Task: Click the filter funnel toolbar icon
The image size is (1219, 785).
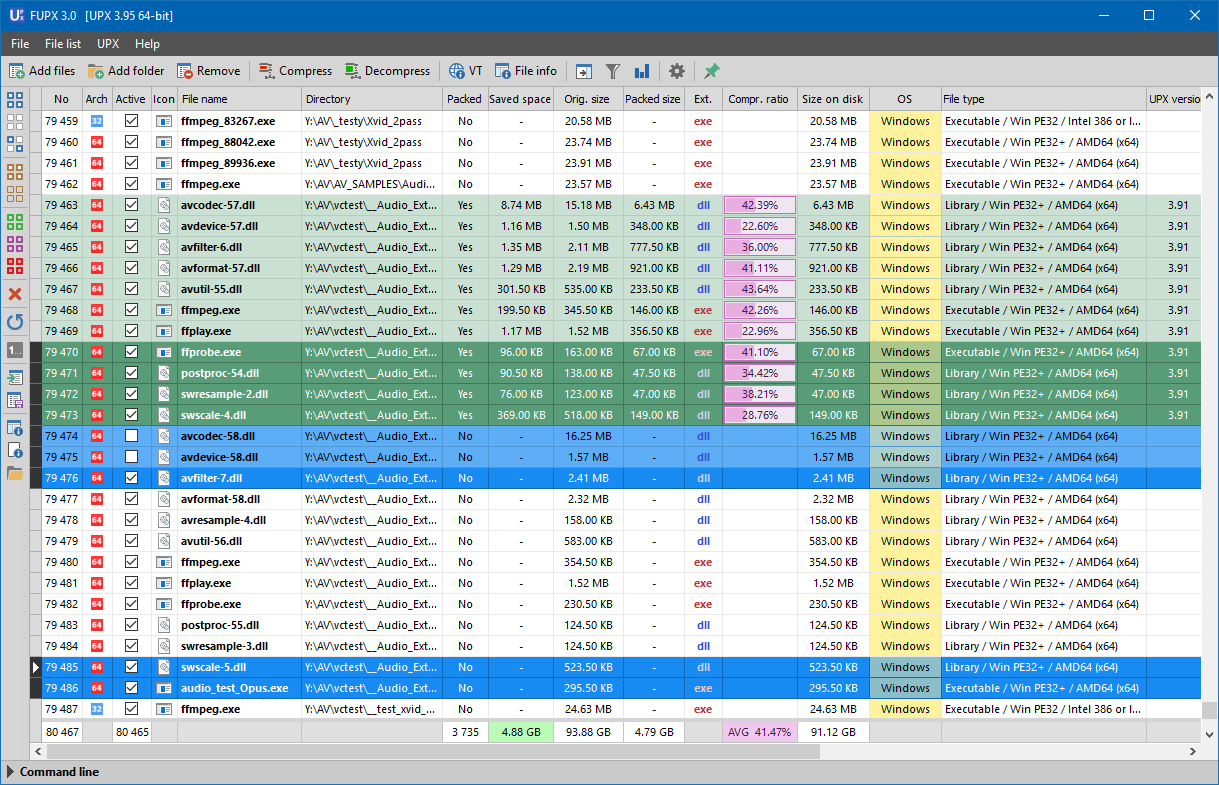Action: [613, 71]
